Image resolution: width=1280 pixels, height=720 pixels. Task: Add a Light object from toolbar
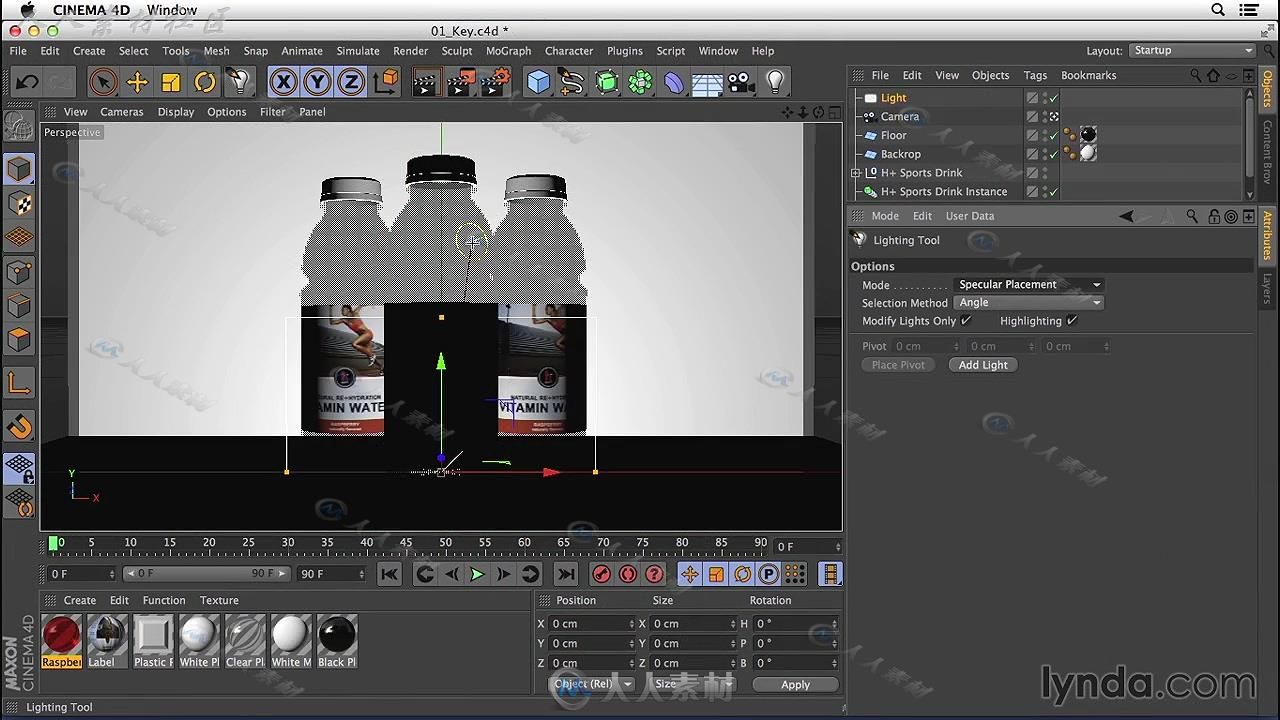(x=775, y=82)
